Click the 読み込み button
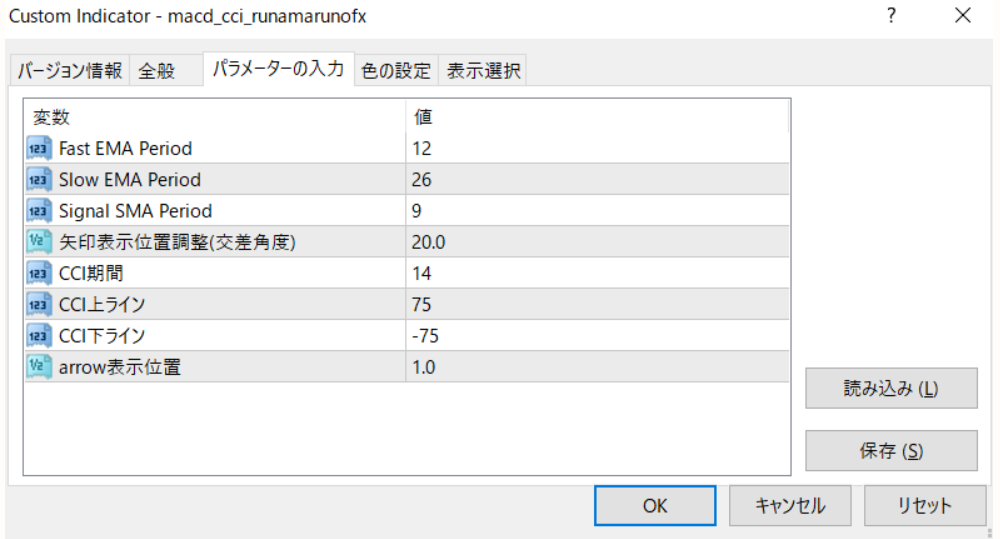 [x=891, y=389]
